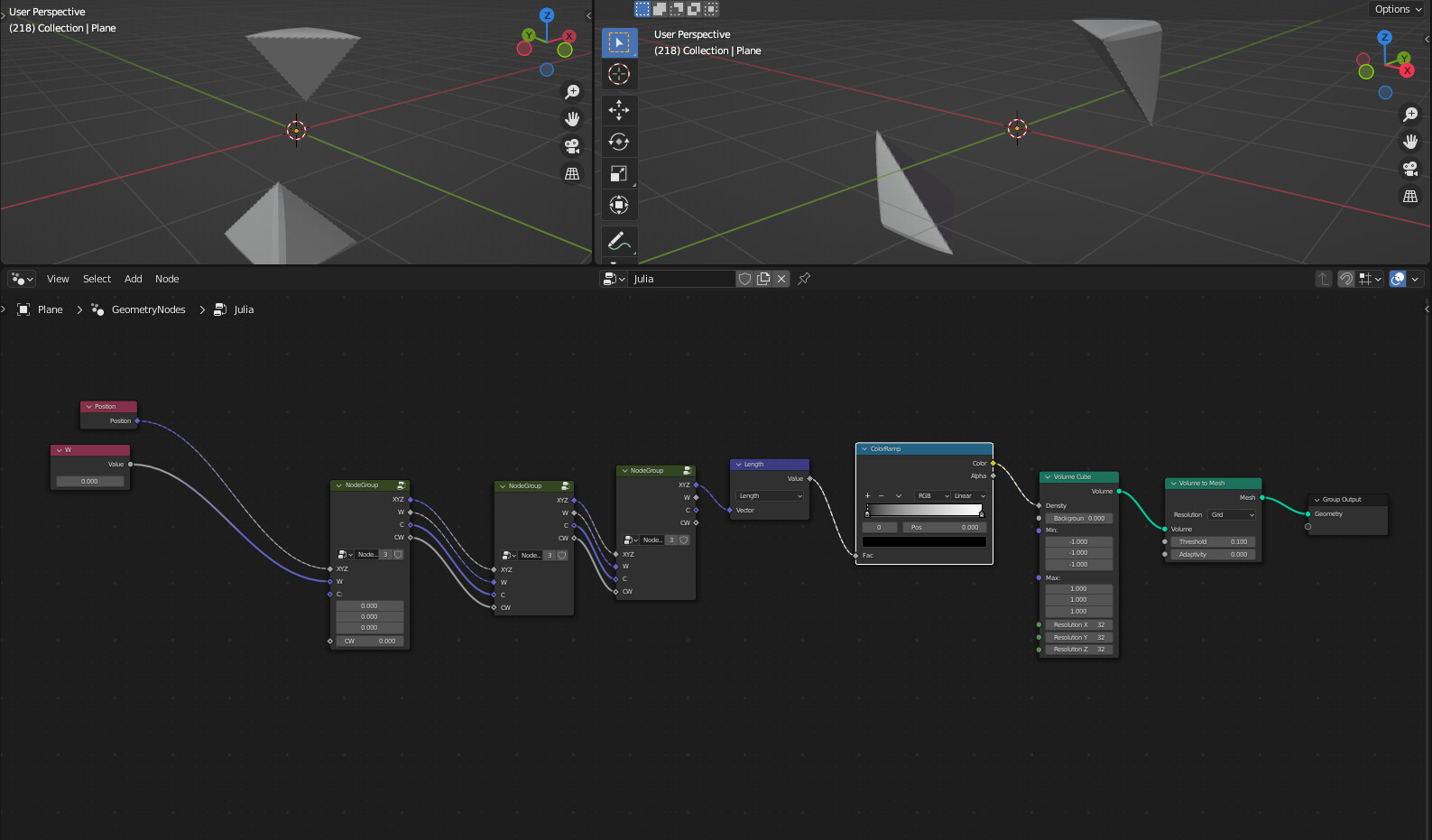This screenshot has height=840, width=1432.
Task: Open the node tree browse dropdown beside Julia
Action: 614,279
